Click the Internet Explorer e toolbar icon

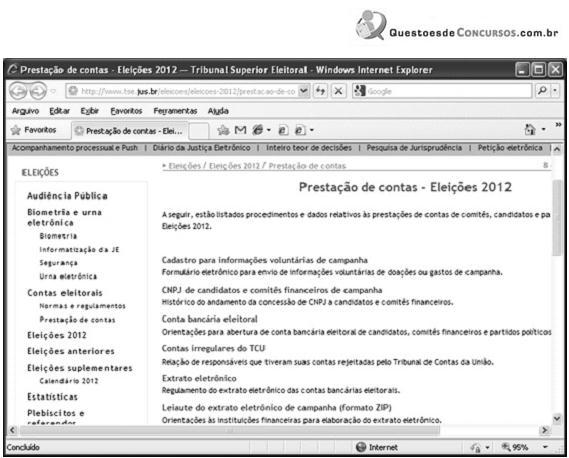click(258, 130)
